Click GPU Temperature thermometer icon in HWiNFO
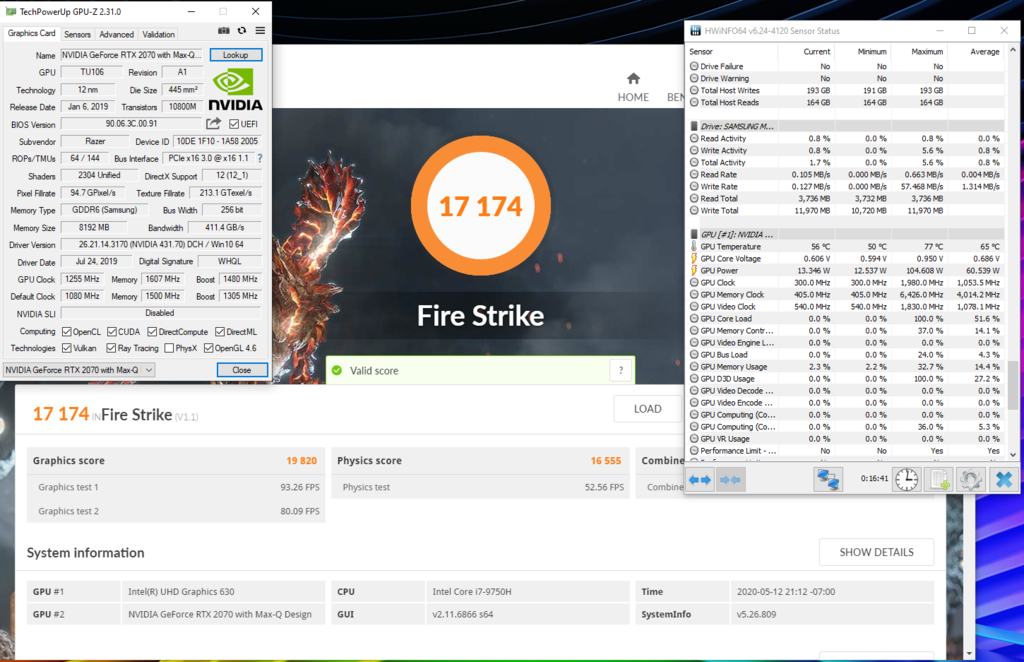 694,246
